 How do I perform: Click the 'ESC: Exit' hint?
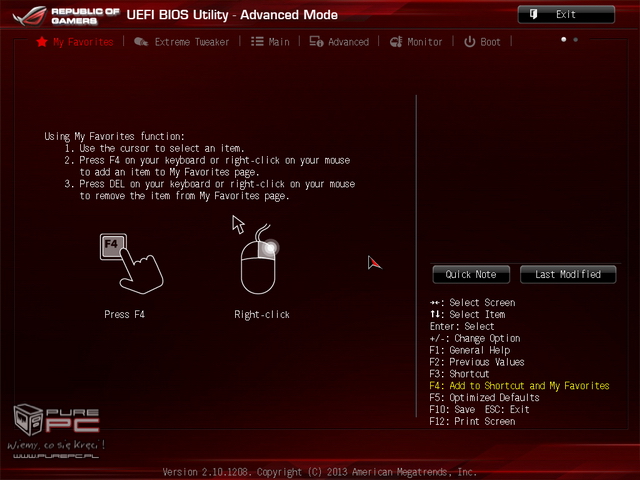click(507, 409)
